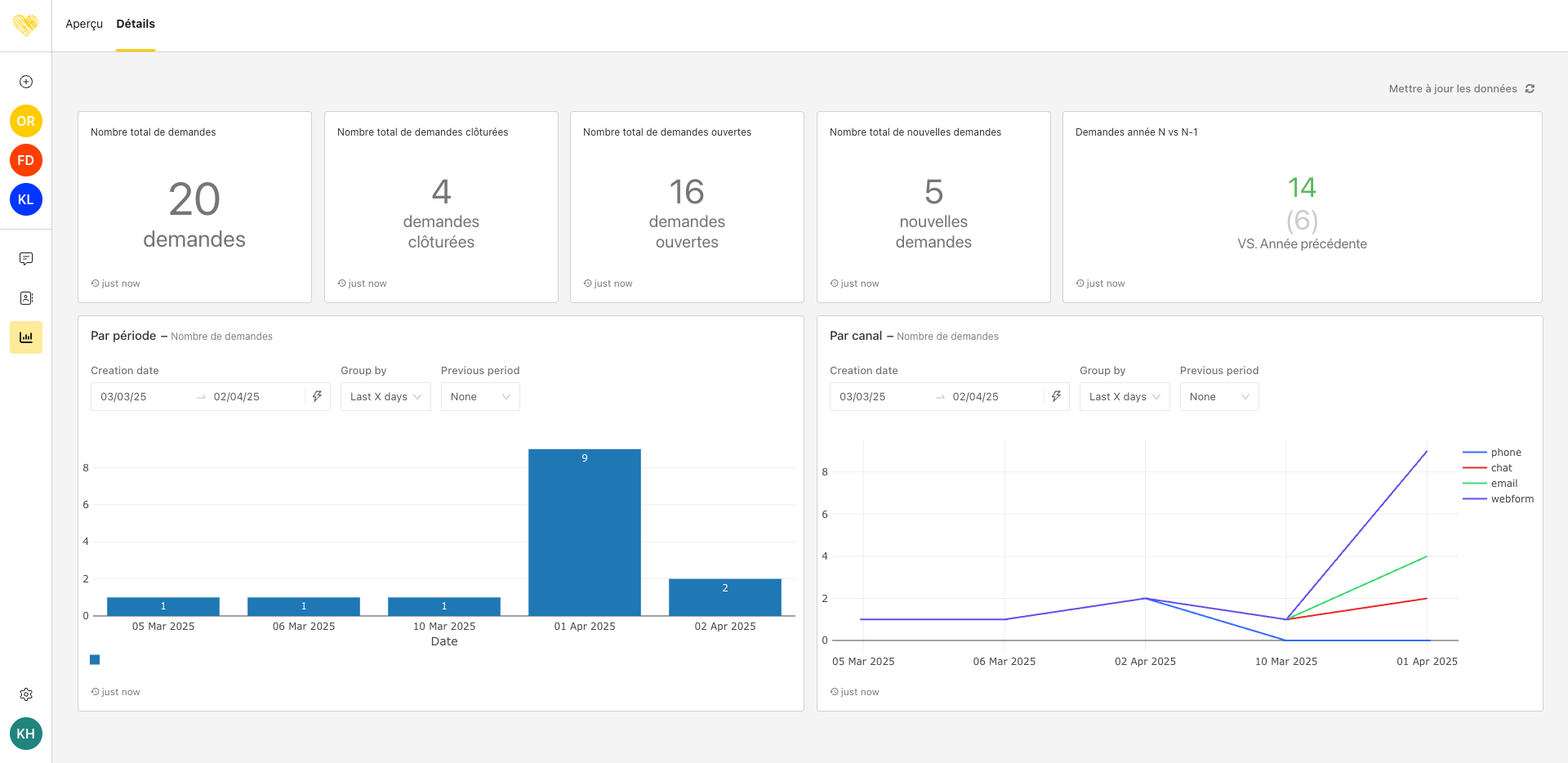Click the blue legend swatch under bar chart

pos(95,659)
